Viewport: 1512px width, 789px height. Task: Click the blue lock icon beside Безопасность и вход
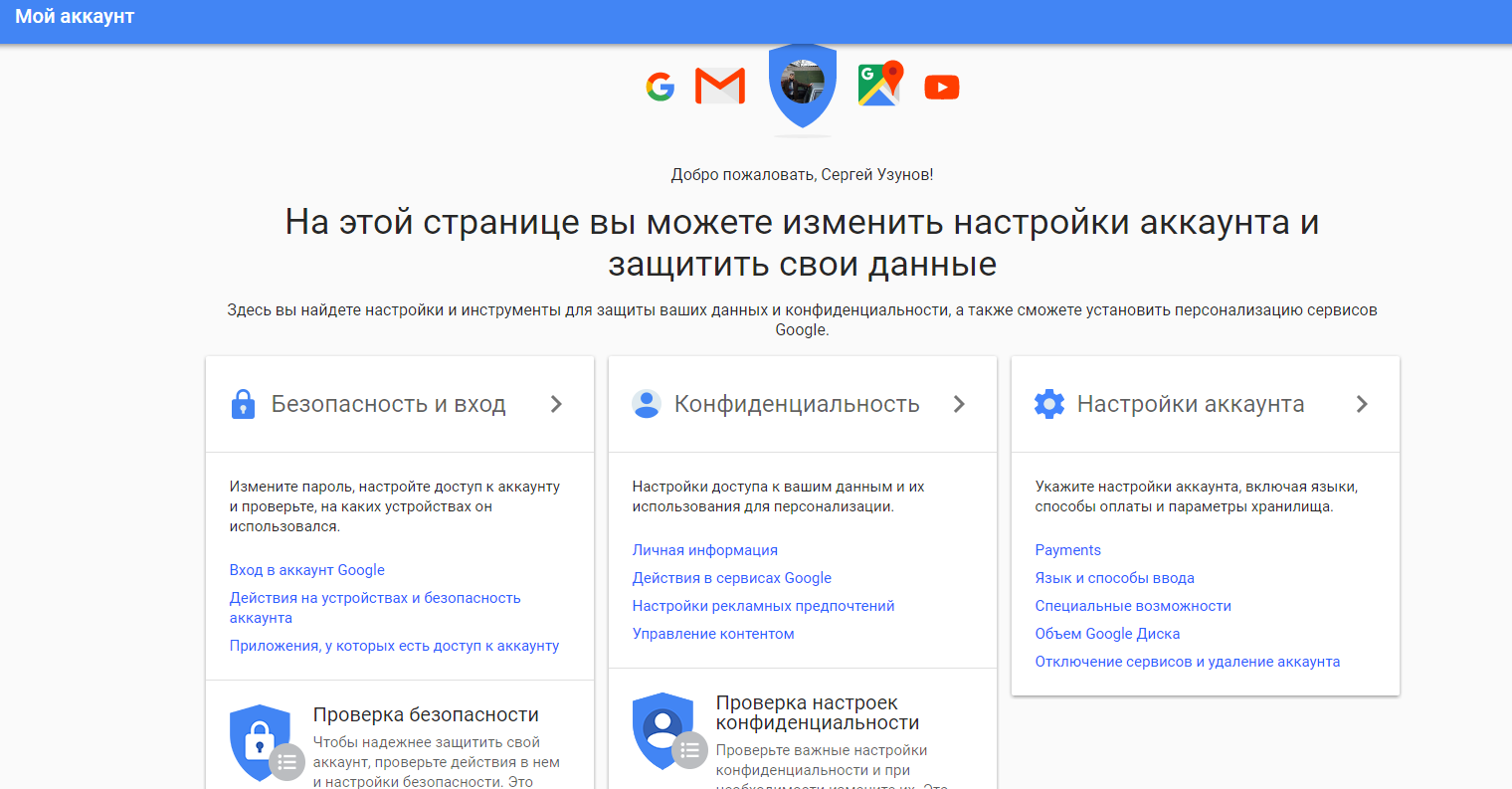(243, 404)
